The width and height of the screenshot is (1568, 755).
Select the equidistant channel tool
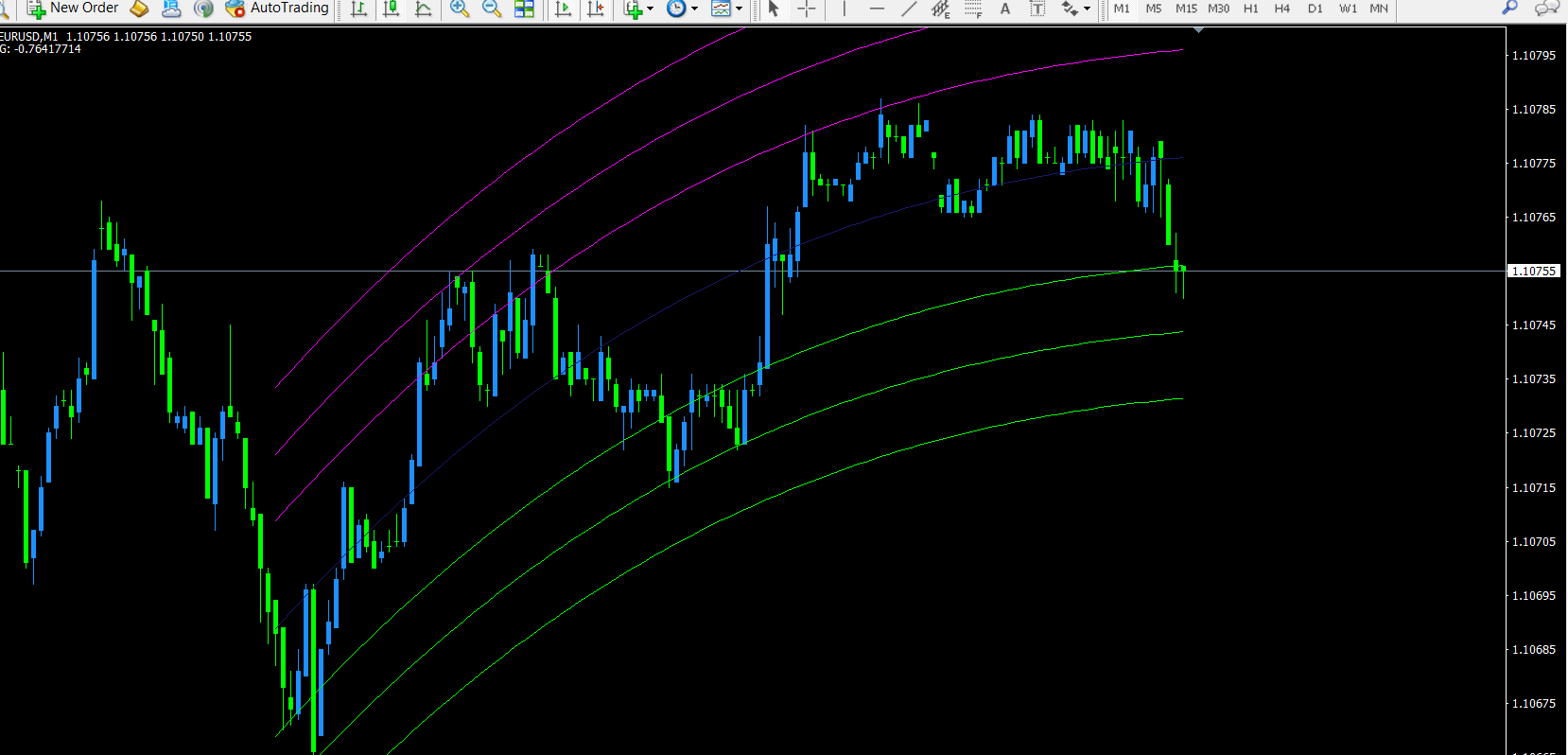pyautogui.click(x=941, y=9)
